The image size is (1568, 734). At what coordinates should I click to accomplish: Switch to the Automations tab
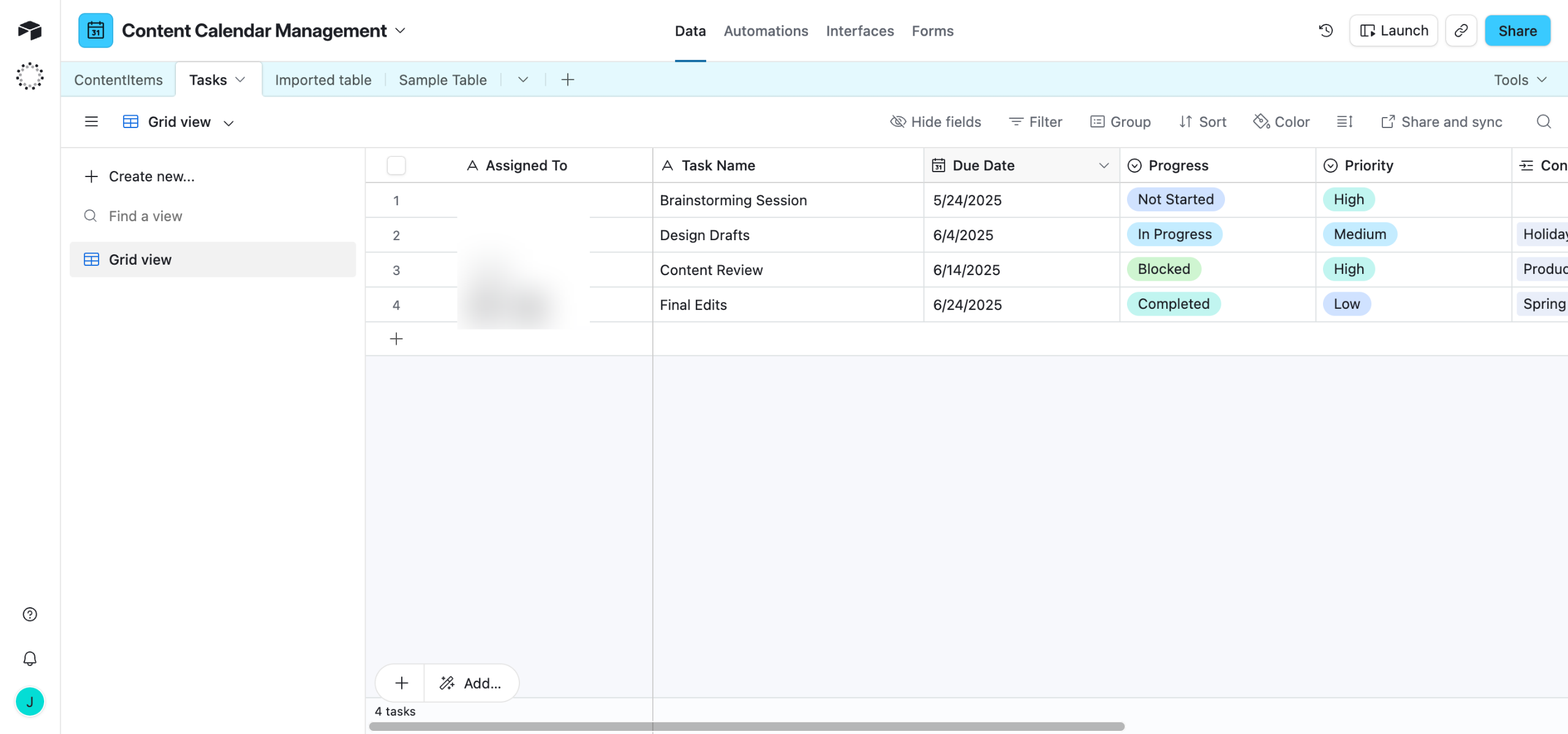click(x=766, y=31)
